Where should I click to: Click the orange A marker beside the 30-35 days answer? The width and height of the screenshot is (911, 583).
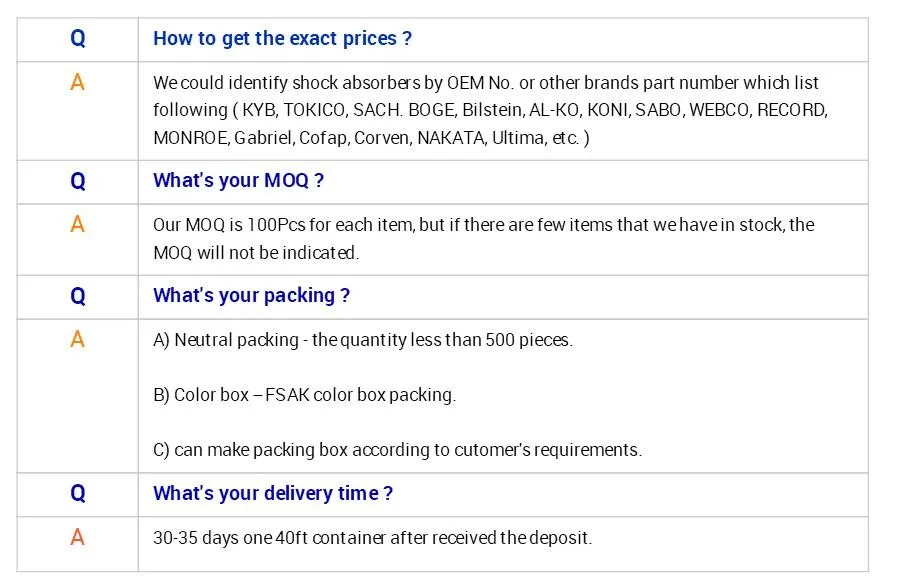pos(78,538)
